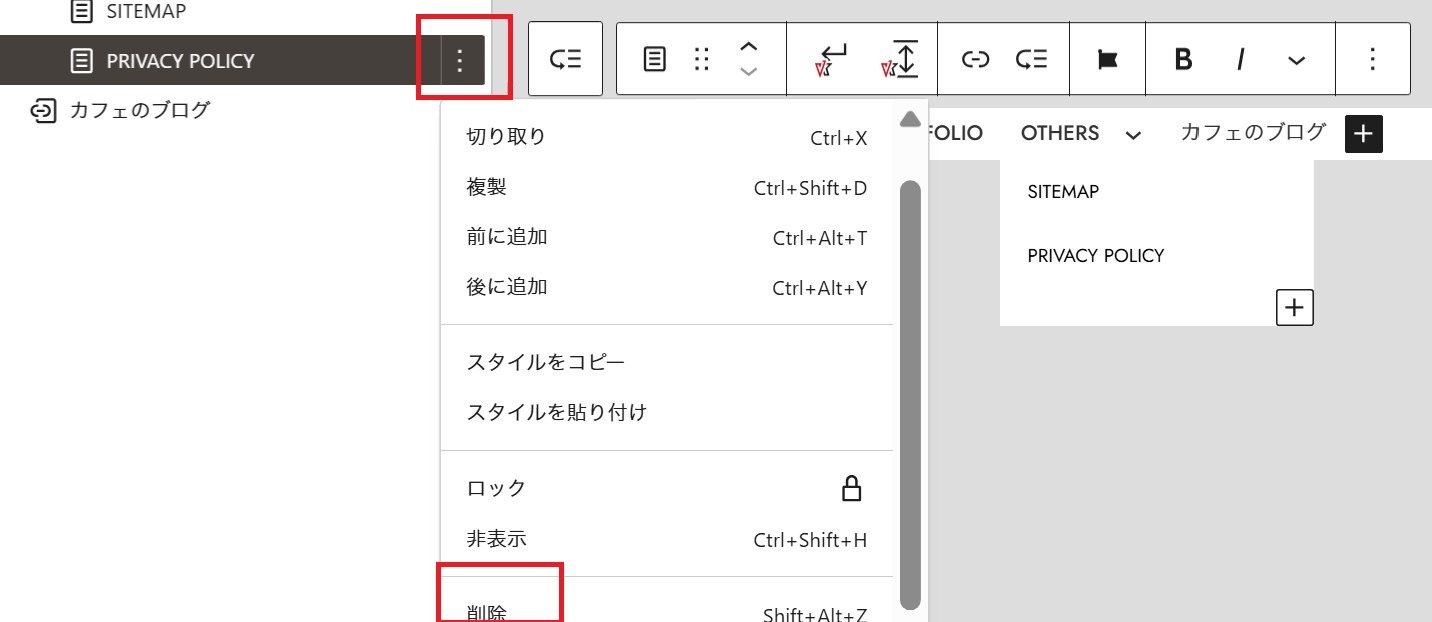Choose スタイルを貼り付け from the menu

(x=667, y=411)
